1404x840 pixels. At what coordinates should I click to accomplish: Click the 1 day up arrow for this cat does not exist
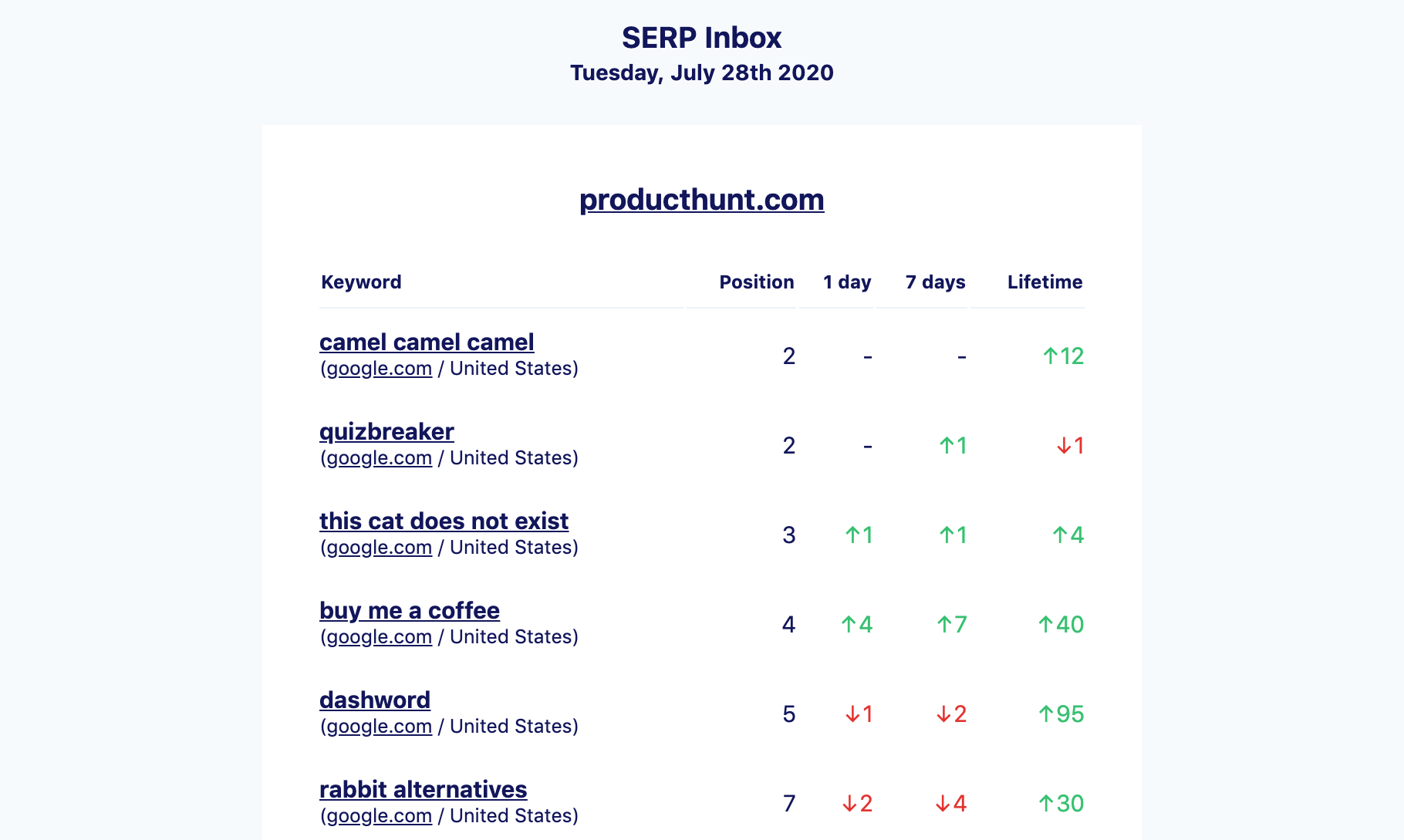click(858, 535)
